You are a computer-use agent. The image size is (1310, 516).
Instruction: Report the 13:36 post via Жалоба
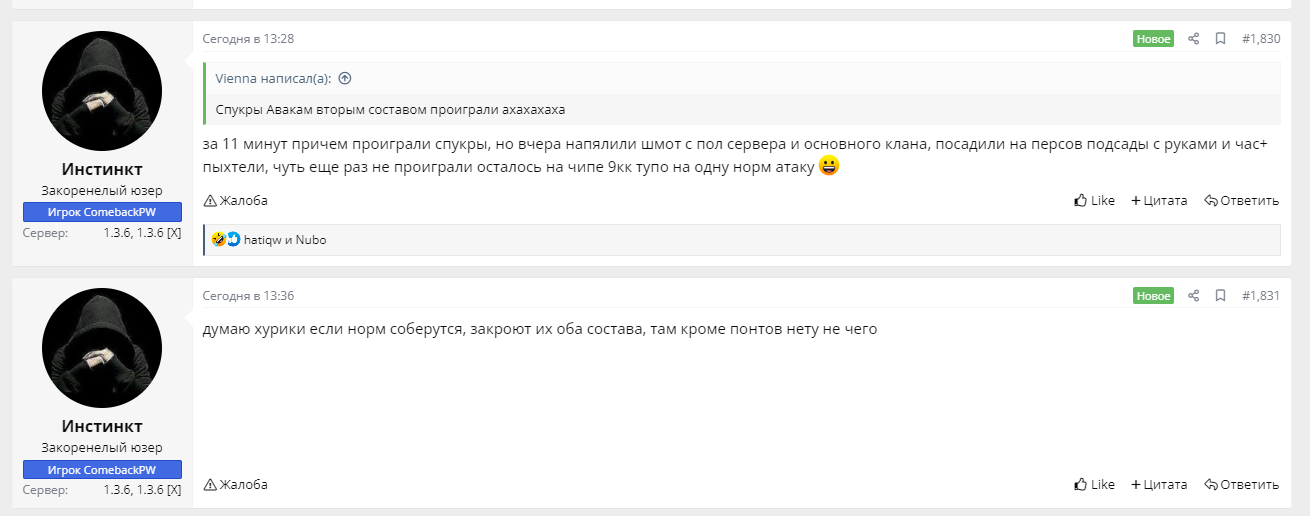[x=236, y=484]
